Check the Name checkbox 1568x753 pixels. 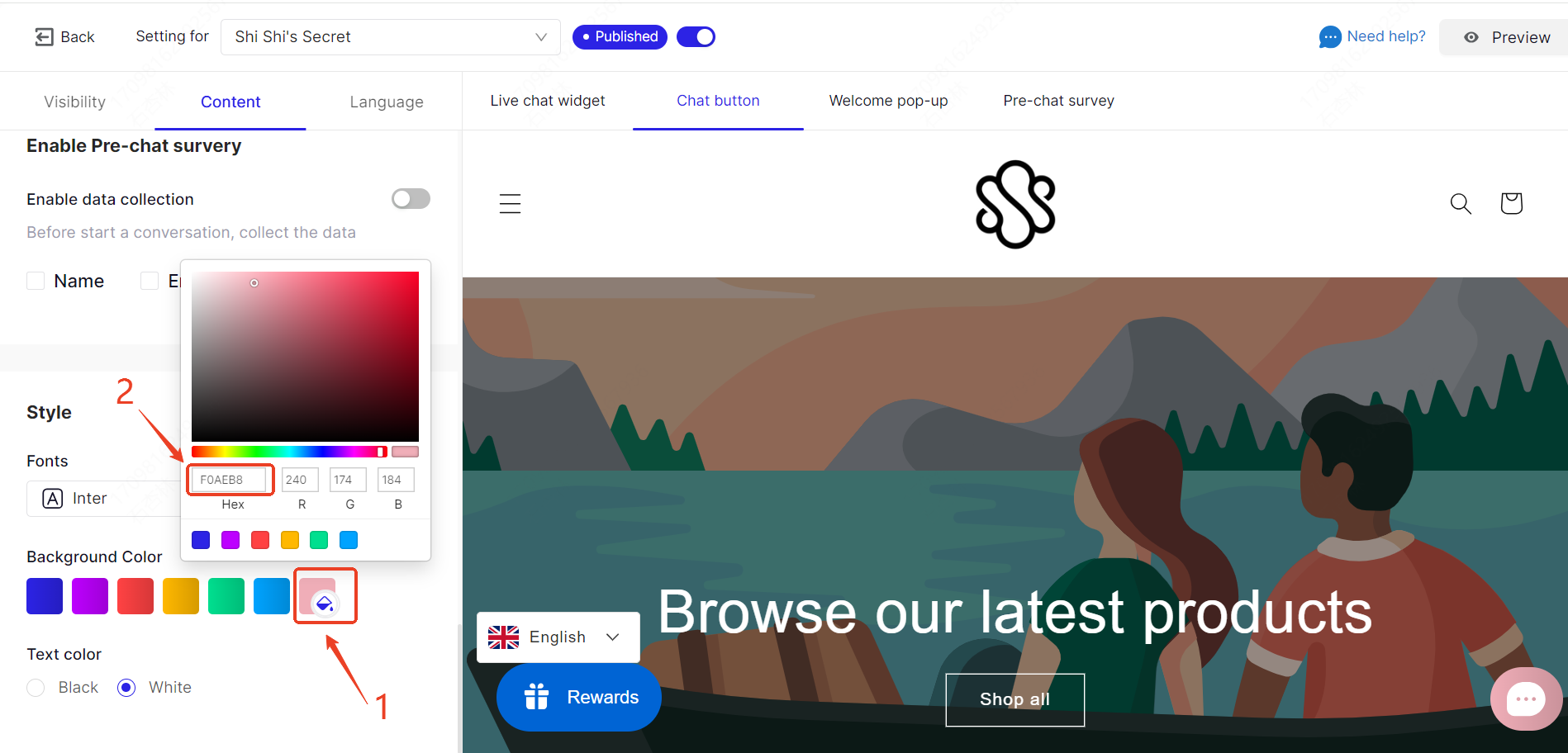(36, 281)
